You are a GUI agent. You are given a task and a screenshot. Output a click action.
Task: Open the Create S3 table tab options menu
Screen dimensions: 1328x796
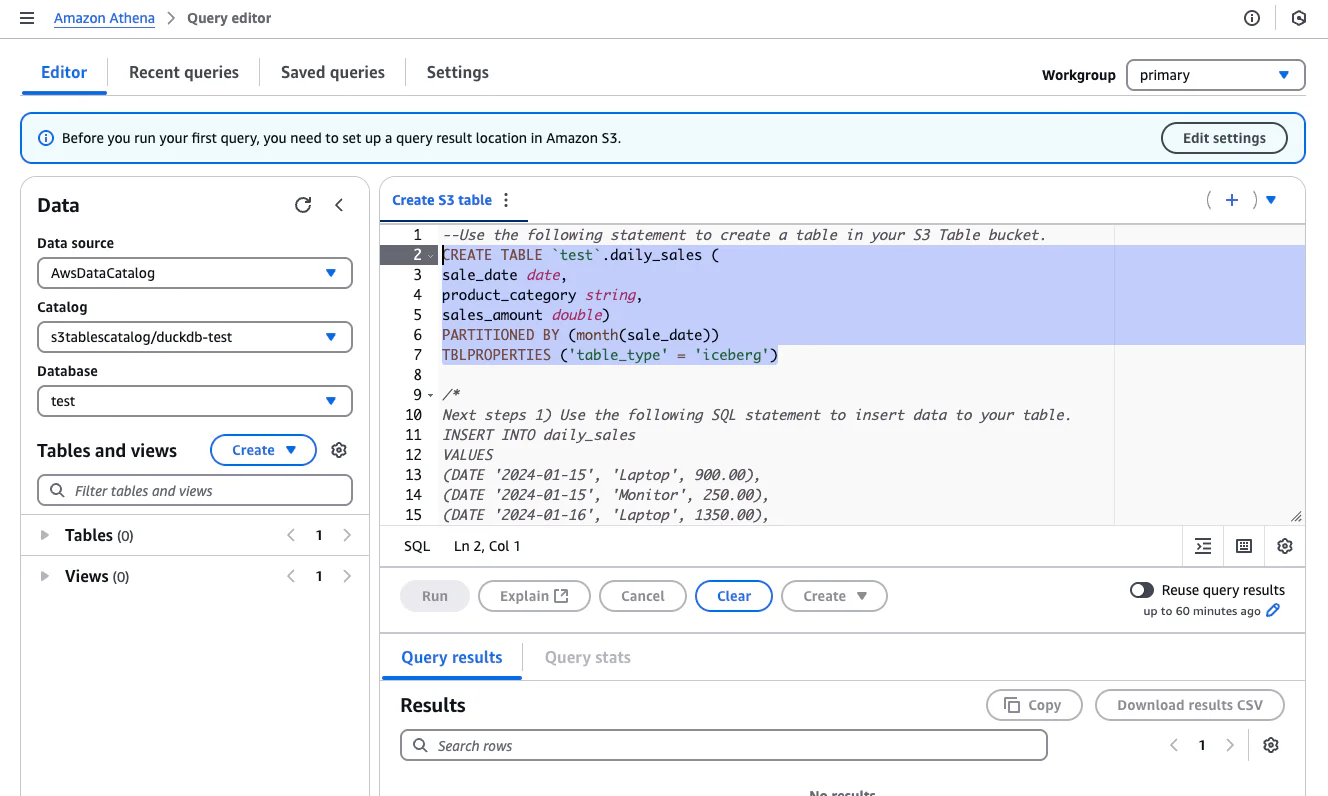coord(506,200)
